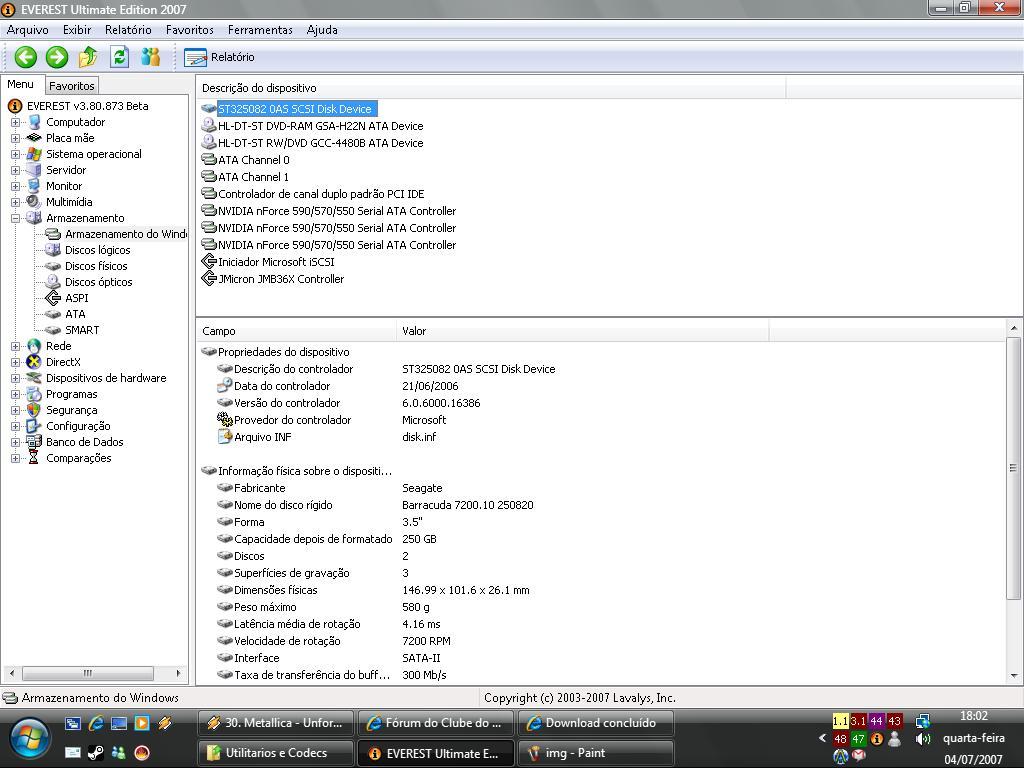Open Utilitarios e Codecs taskbar button
Screen dimensions: 1024x768
tap(276, 753)
